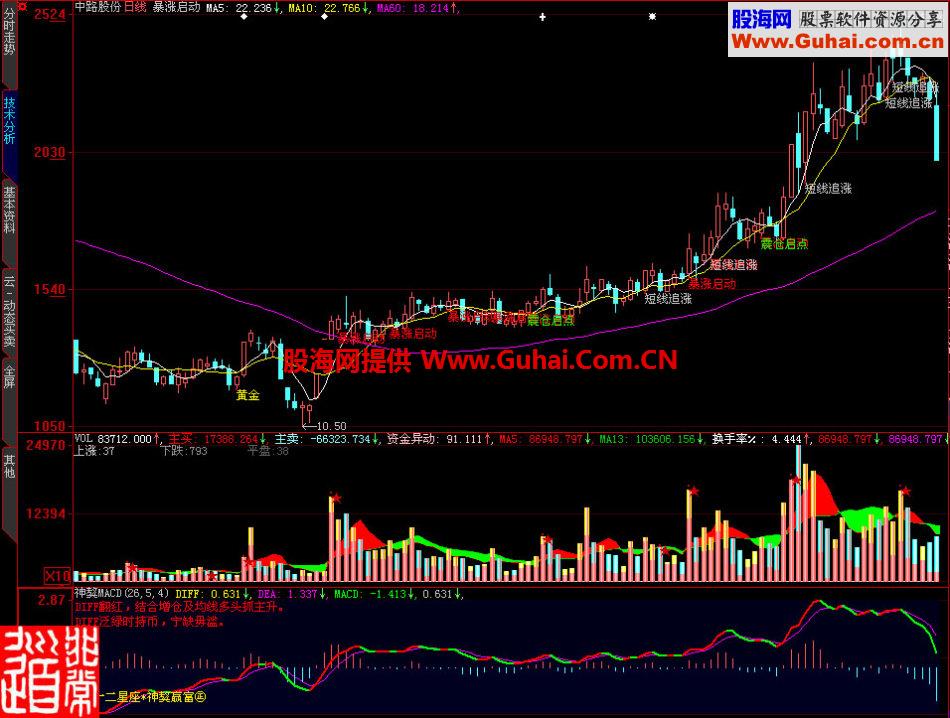Viewport: 950px width, 718px height.
Task: Click the X10 volume scale label
Action: [x=58, y=576]
